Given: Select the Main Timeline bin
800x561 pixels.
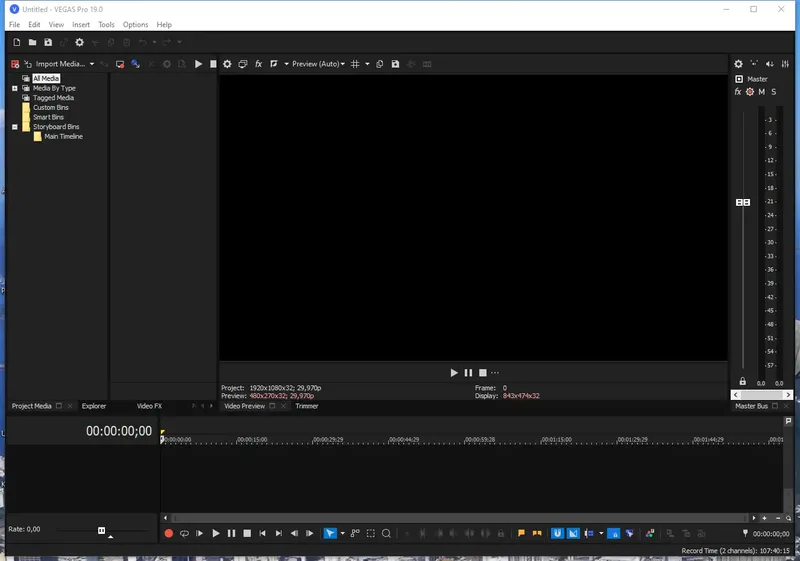Looking at the screenshot, I should coord(63,137).
